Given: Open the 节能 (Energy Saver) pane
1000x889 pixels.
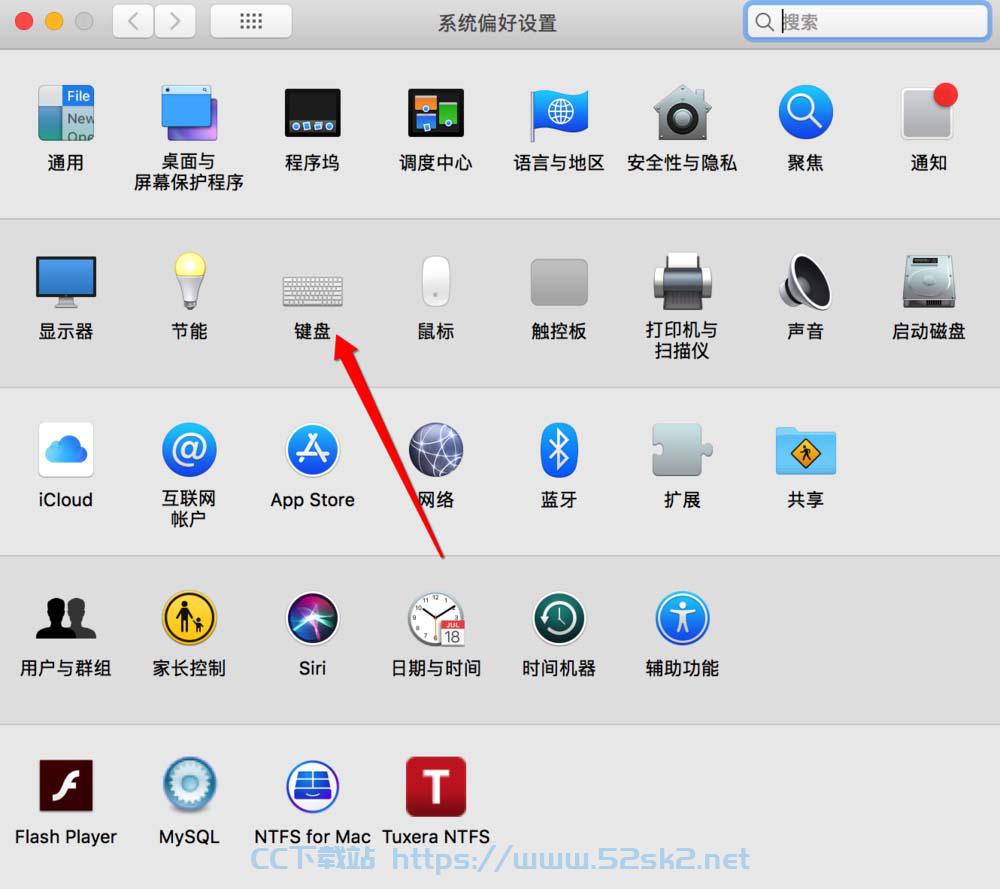Looking at the screenshot, I should point(189,281).
